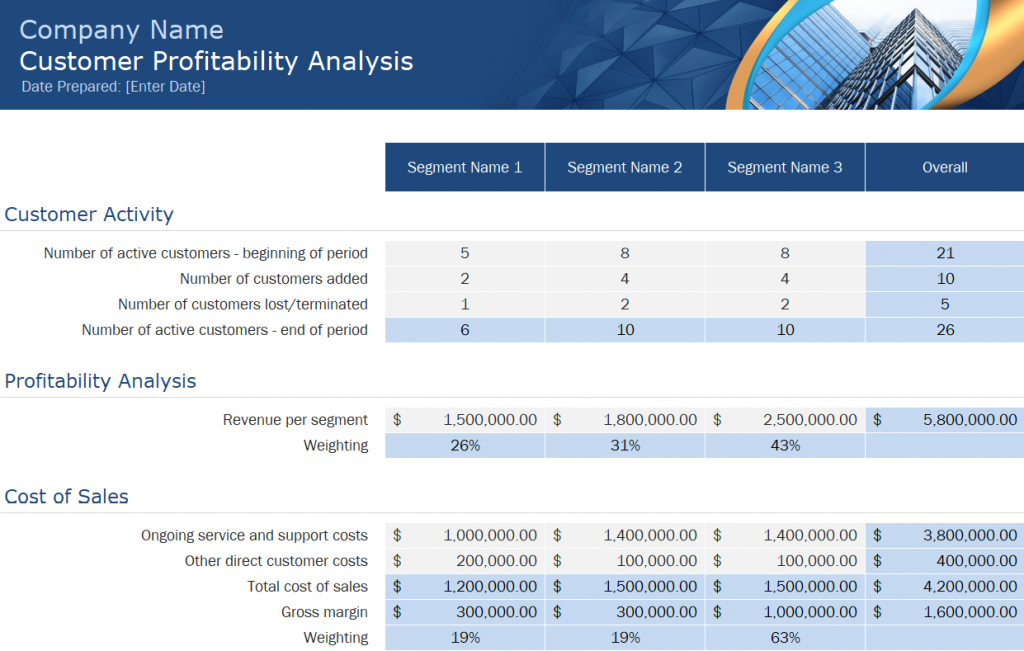Click the Company Name title text
The image size is (1024, 651).
121,30
